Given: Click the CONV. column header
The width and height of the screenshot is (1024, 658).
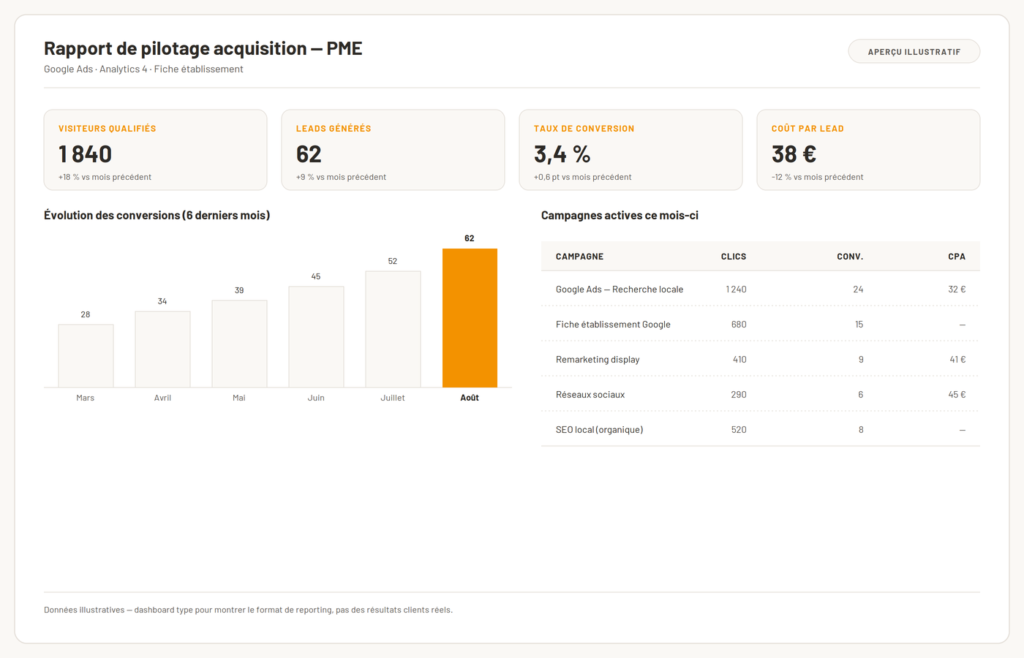Looking at the screenshot, I should (850, 257).
